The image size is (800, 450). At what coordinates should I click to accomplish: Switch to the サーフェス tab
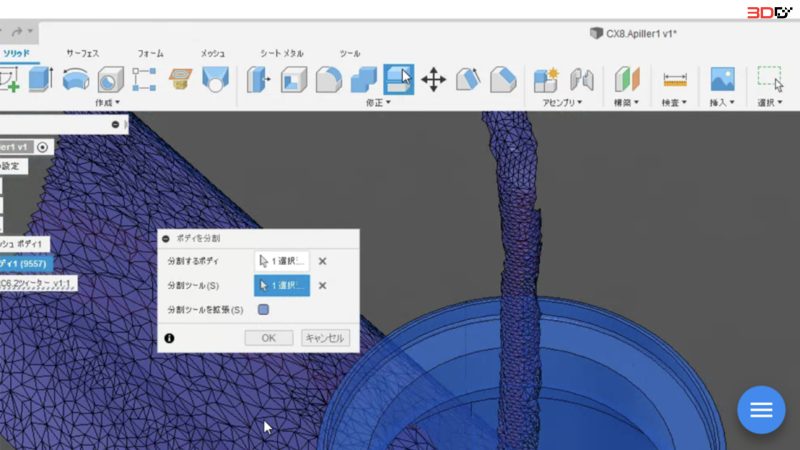83,53
